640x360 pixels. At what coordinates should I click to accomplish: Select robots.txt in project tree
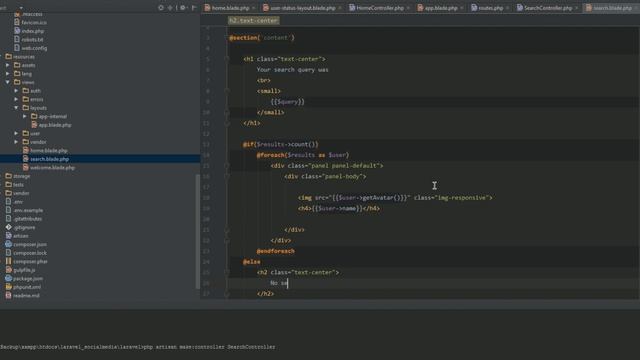tap(32, 40)
